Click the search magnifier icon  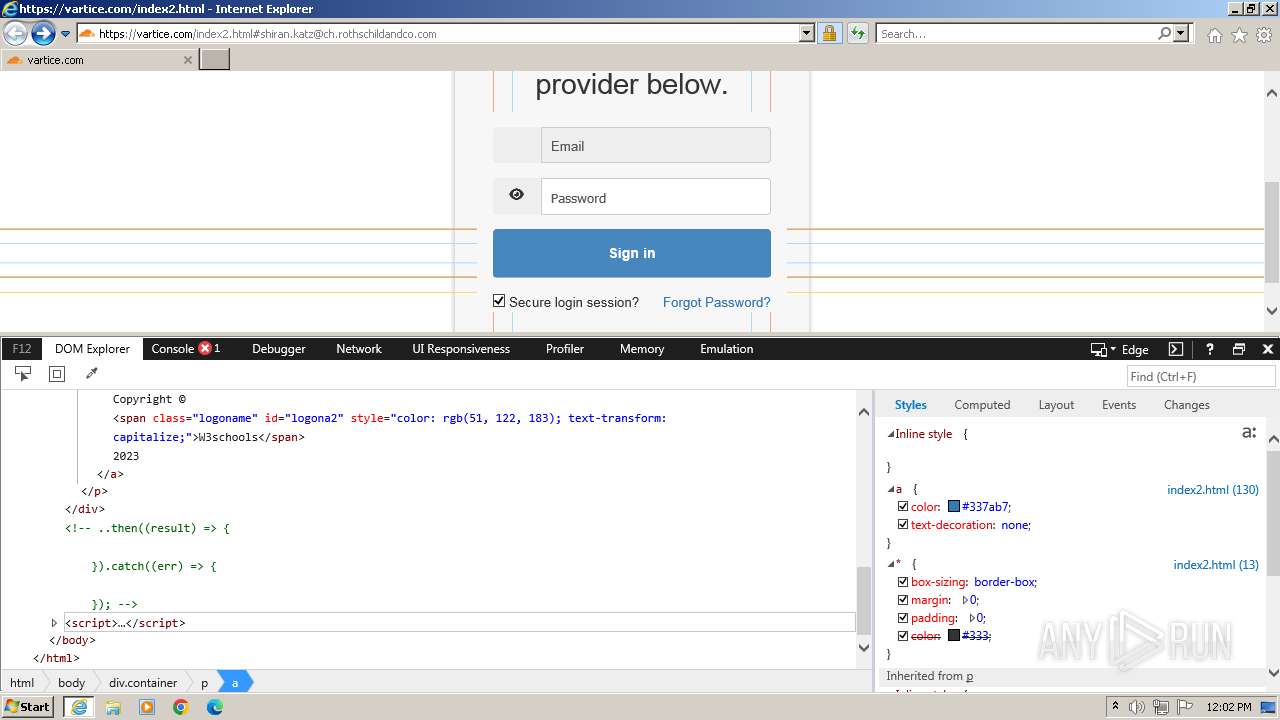(x=1164, y=33)
